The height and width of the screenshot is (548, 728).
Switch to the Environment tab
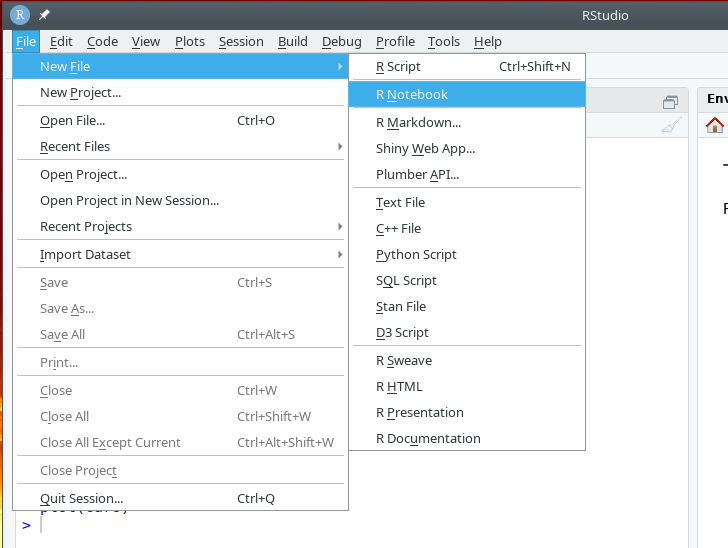[x=717, y=98]
